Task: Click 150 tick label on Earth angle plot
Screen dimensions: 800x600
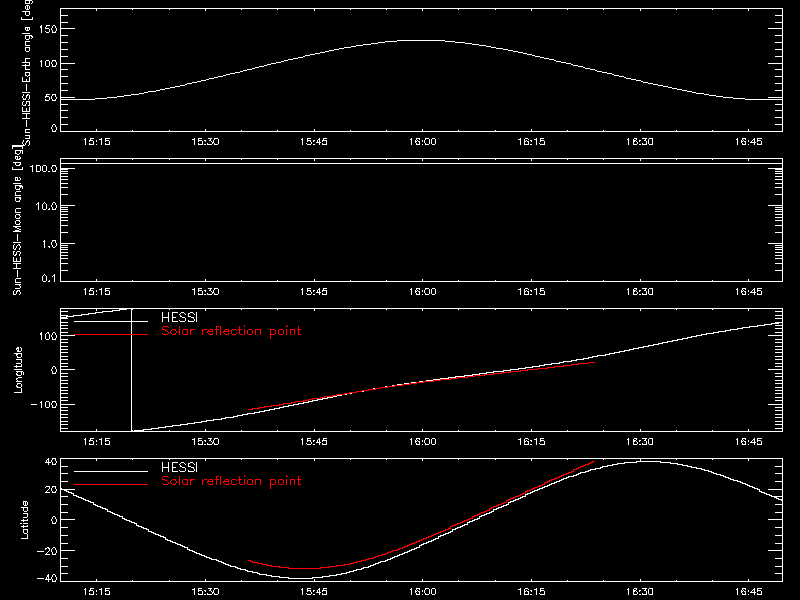Action: pos(48,30)
